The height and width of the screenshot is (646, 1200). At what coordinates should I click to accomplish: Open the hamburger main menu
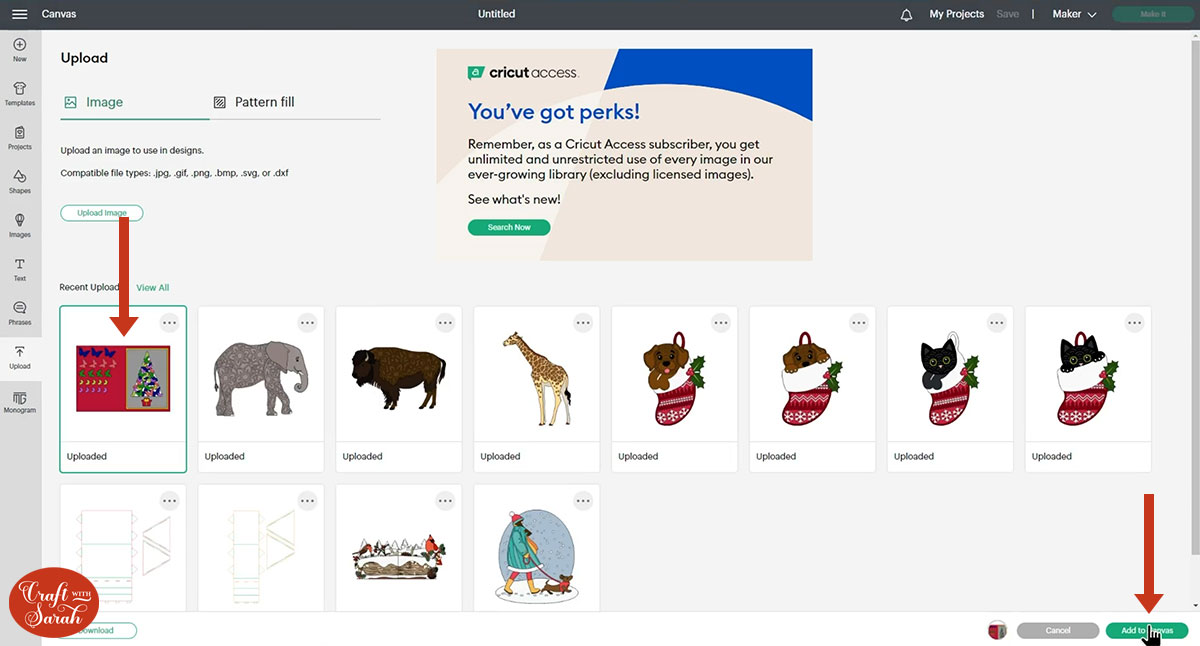[x=19, y=14]
